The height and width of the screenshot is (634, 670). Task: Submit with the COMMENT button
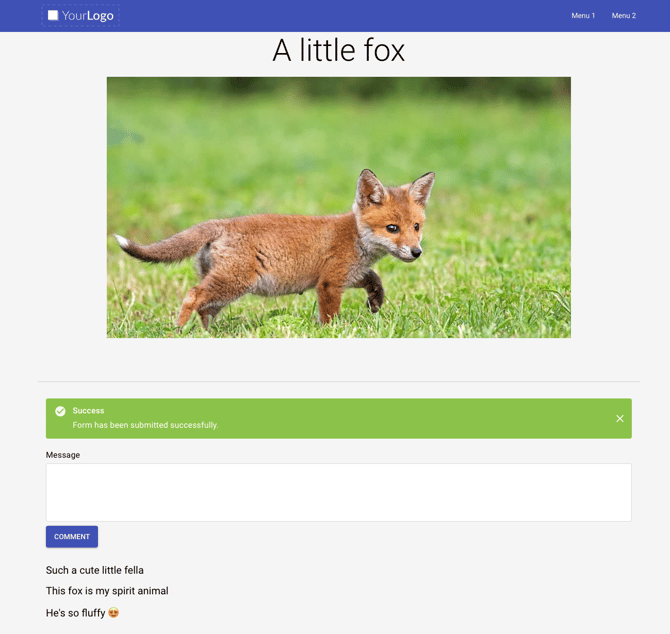coord(72,537)
